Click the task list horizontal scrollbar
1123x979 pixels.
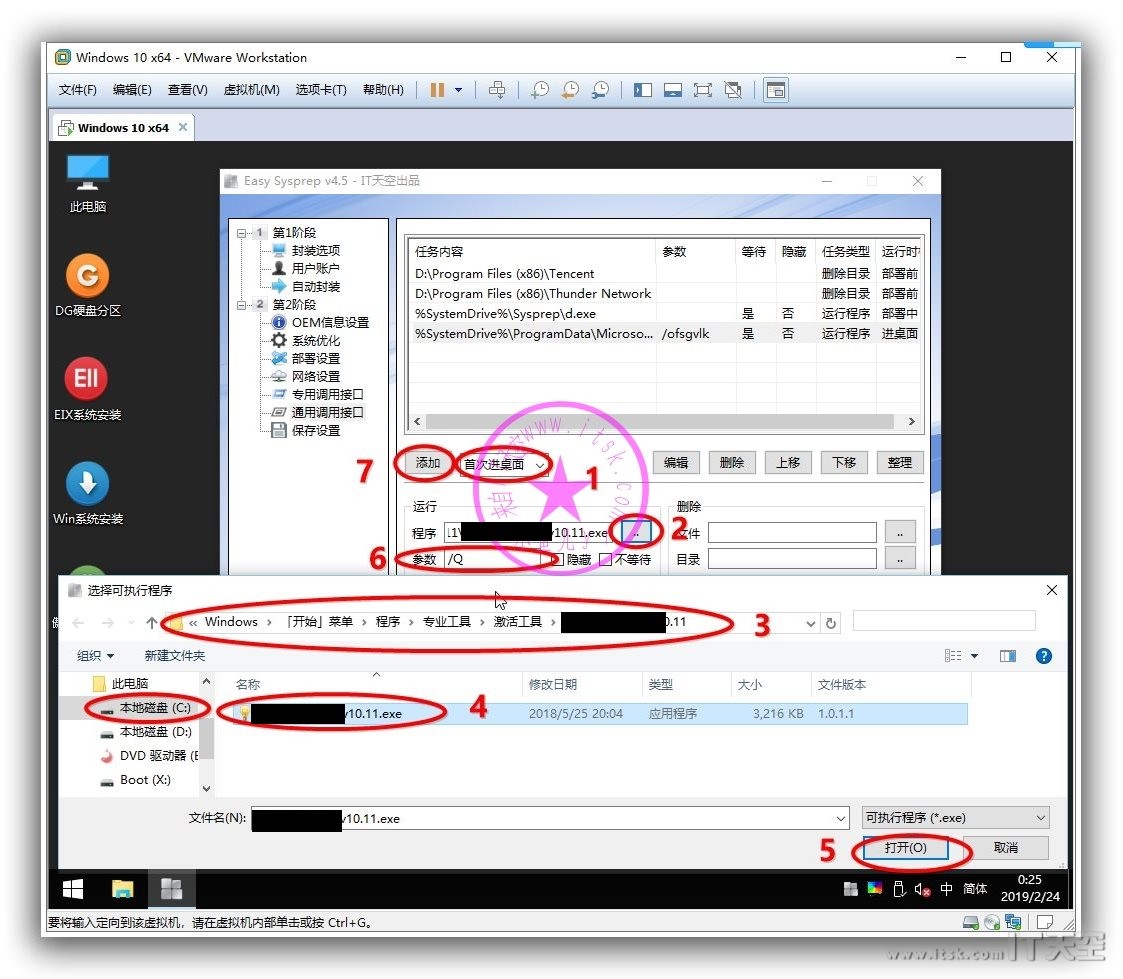(x=660, y=422)
